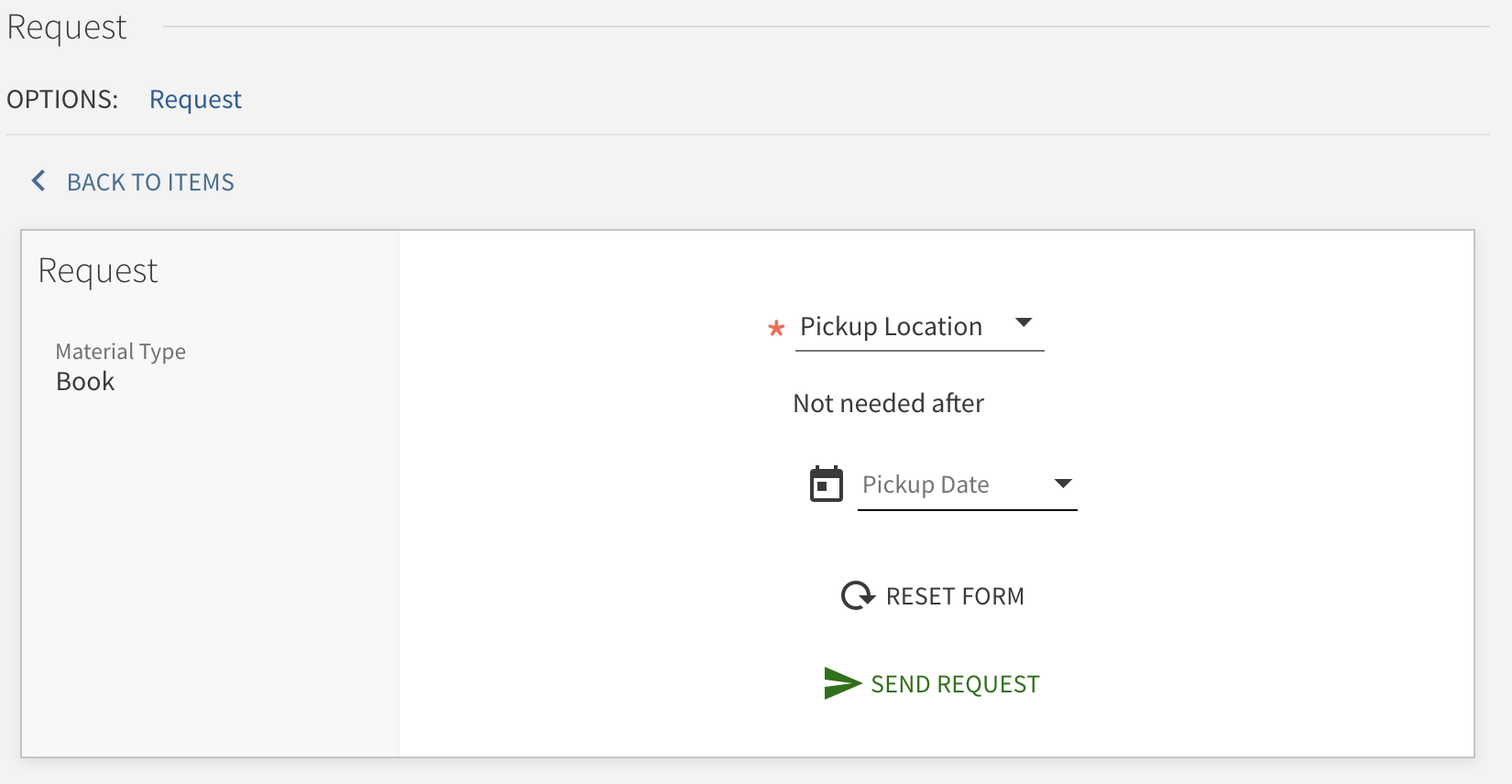Click the Not needed after label
The width and height of the screenshot is (1512, 784).
point(888,403)
